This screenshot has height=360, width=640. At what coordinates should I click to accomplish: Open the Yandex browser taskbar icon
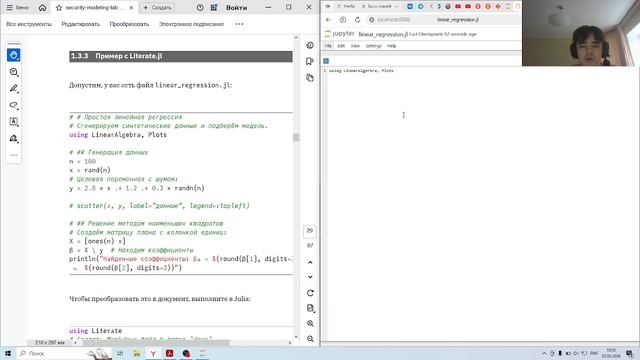click(153, 353)
